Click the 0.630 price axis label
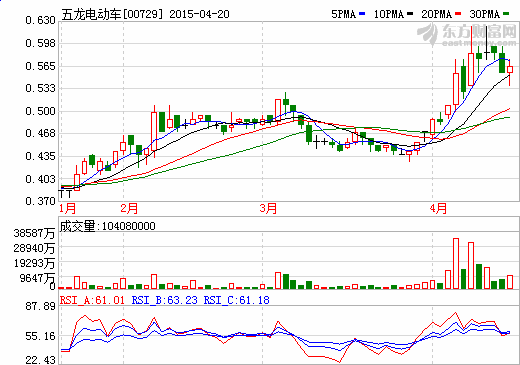 pyautogui.click(x=40, y=20)
